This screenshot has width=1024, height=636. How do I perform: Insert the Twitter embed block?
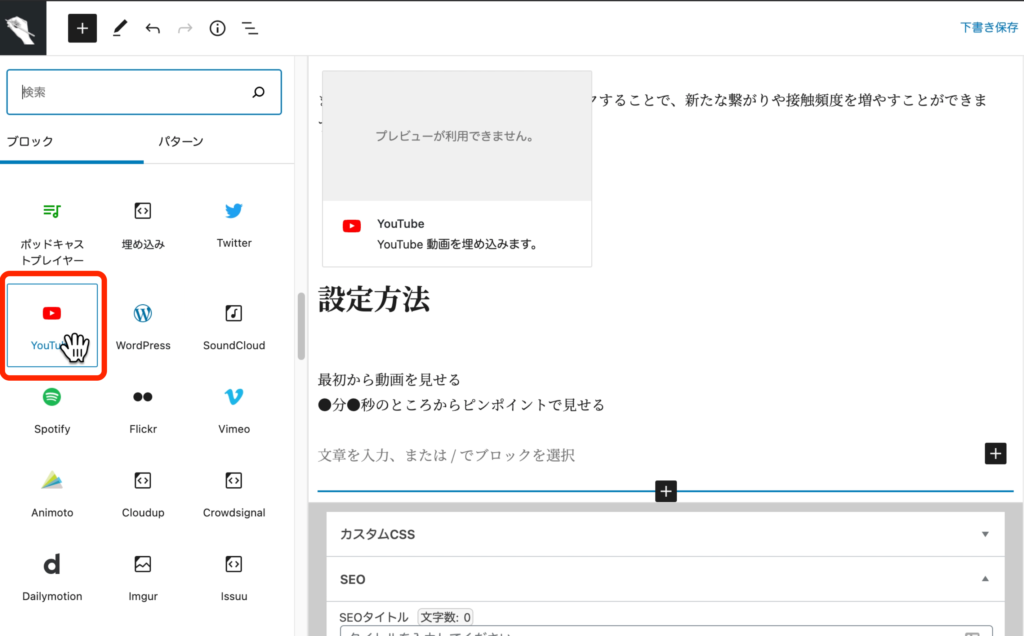pyautogui.click(x=234, y=225)
